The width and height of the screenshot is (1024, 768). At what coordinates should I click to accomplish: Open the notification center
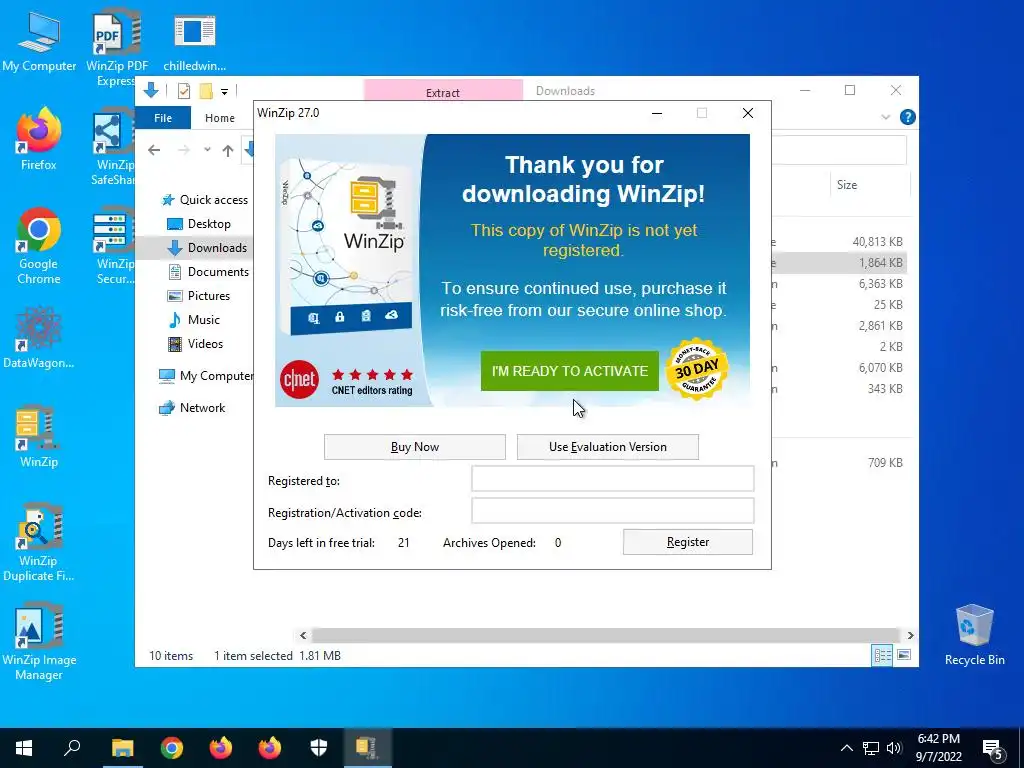[993, 748]
